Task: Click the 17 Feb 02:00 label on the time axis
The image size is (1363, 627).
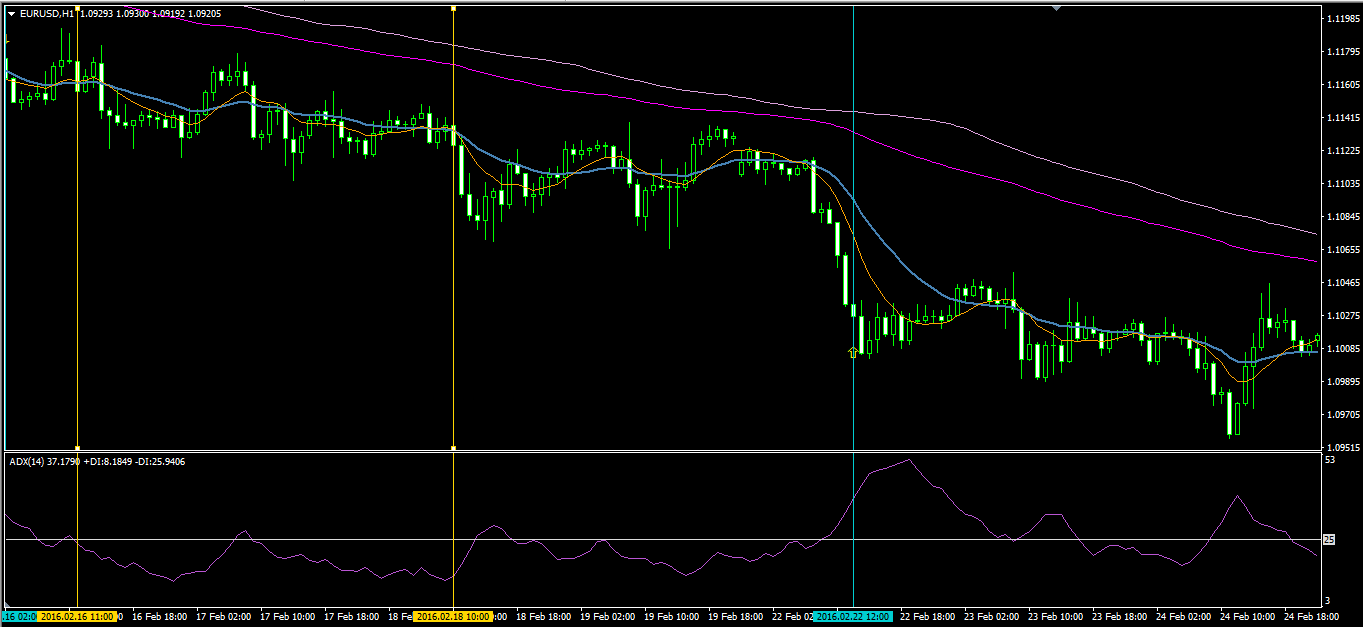Action: (x=225, y=617)
